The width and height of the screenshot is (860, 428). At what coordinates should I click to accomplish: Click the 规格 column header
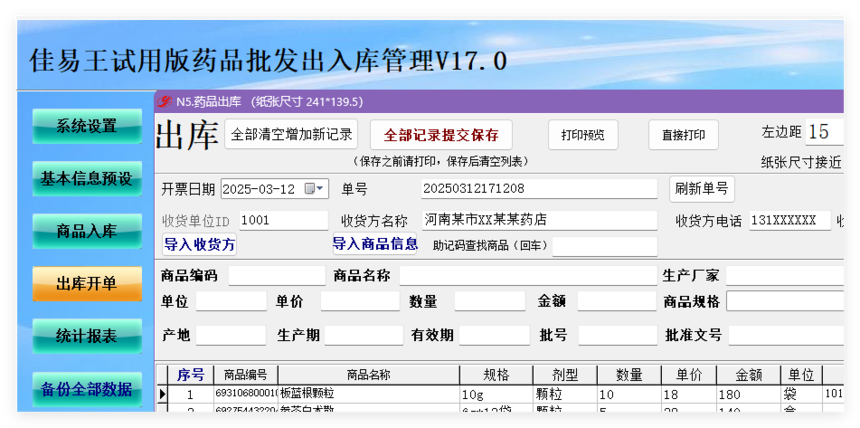(x=496, y=375)
